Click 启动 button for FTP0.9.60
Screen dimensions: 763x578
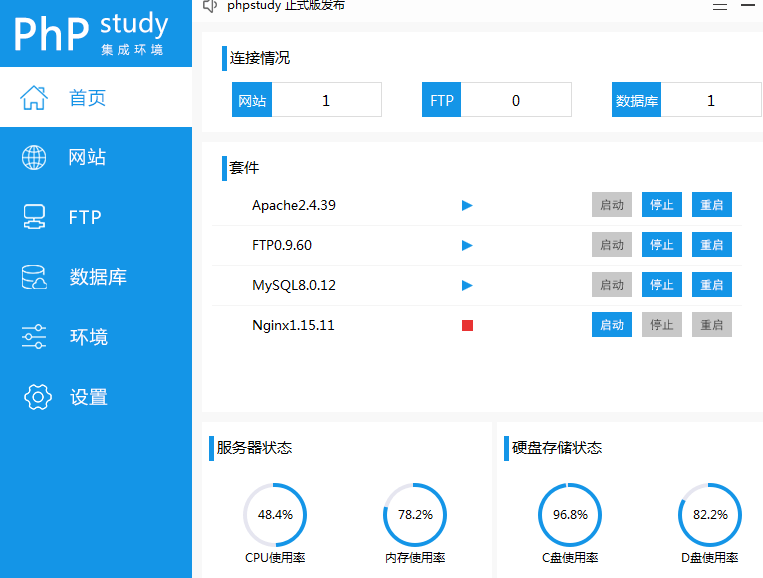pyautogui.click(x=612, y=245)
